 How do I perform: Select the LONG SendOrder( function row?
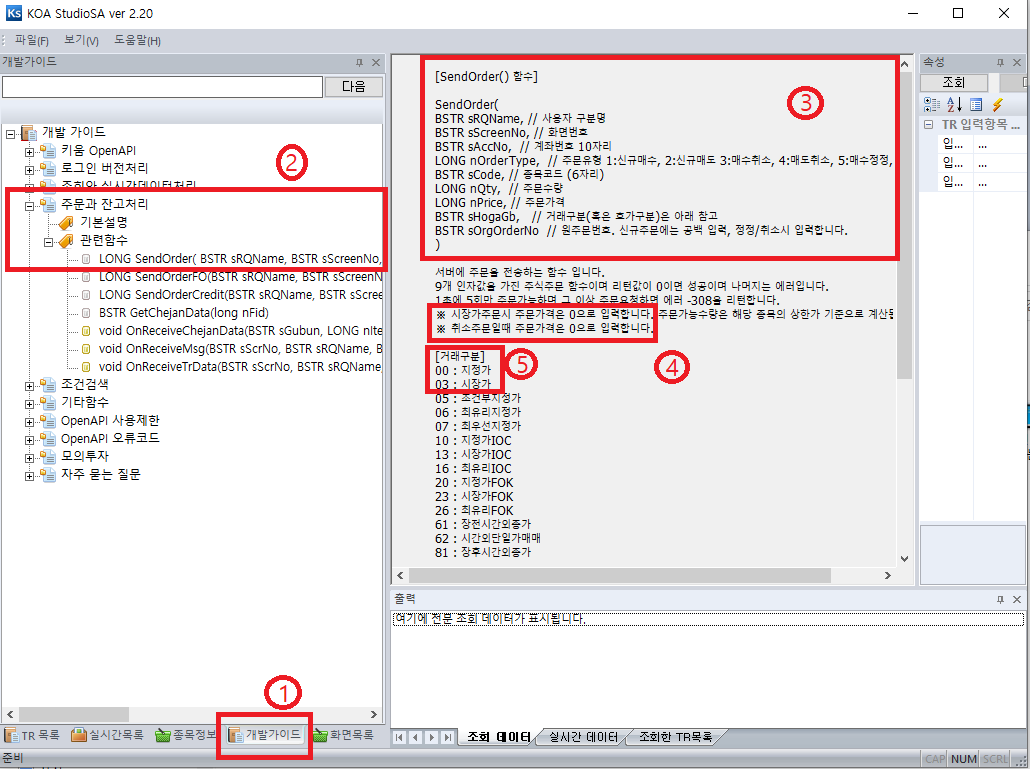(x=240, y=259)
